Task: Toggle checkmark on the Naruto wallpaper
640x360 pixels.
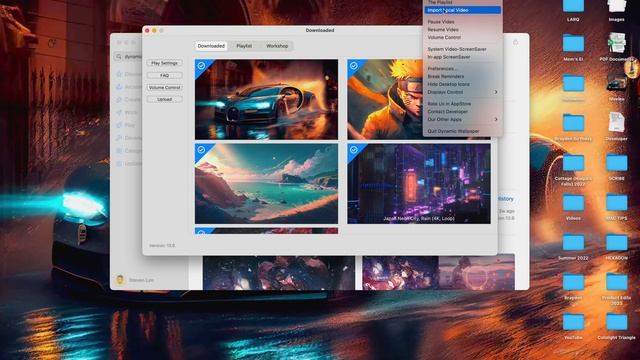Action: 353,65
